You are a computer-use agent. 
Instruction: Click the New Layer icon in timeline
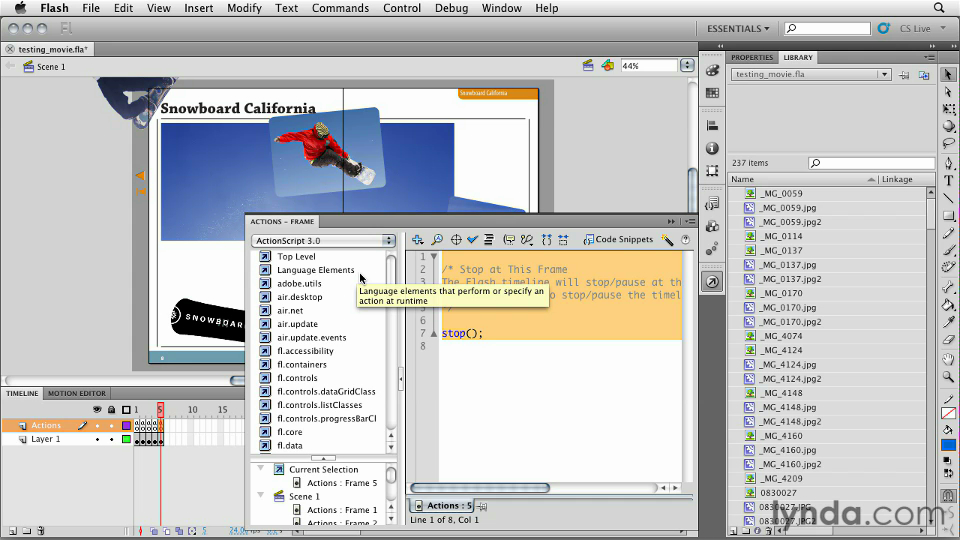[x=12, y=531]
